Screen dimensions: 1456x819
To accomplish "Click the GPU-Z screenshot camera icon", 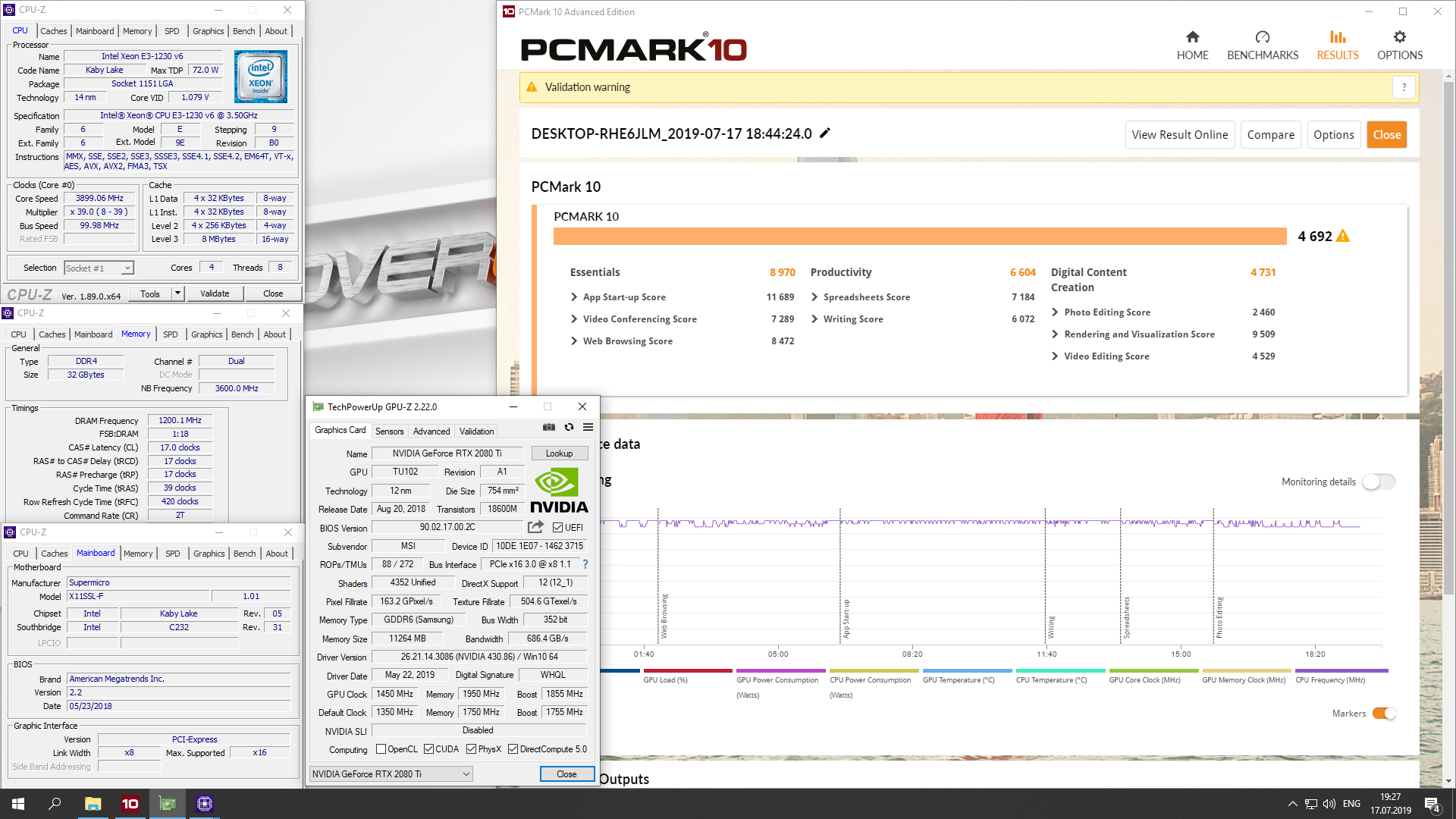I will point(549,428).
